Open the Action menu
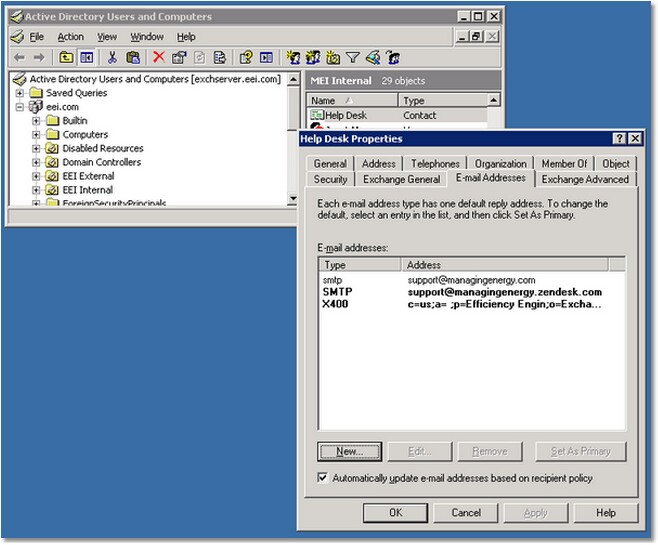The height and width of the screenshot is (545, 658). coord(70,37)
